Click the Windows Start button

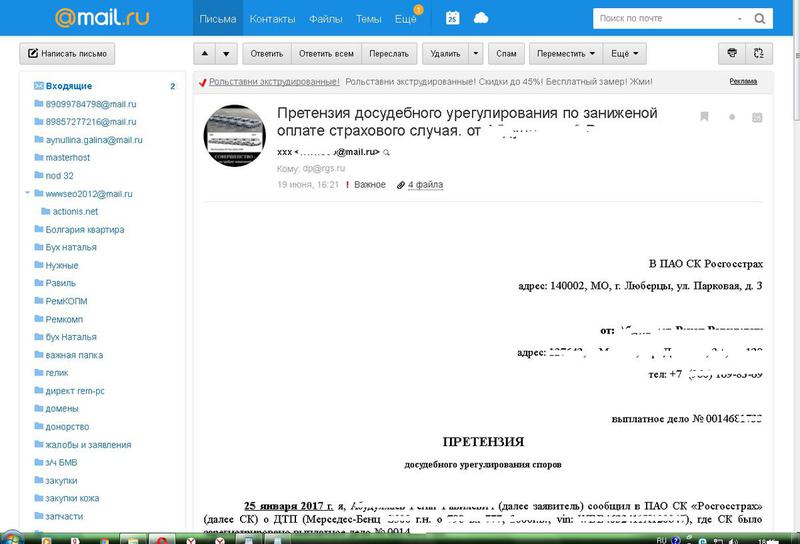point(11,539)
